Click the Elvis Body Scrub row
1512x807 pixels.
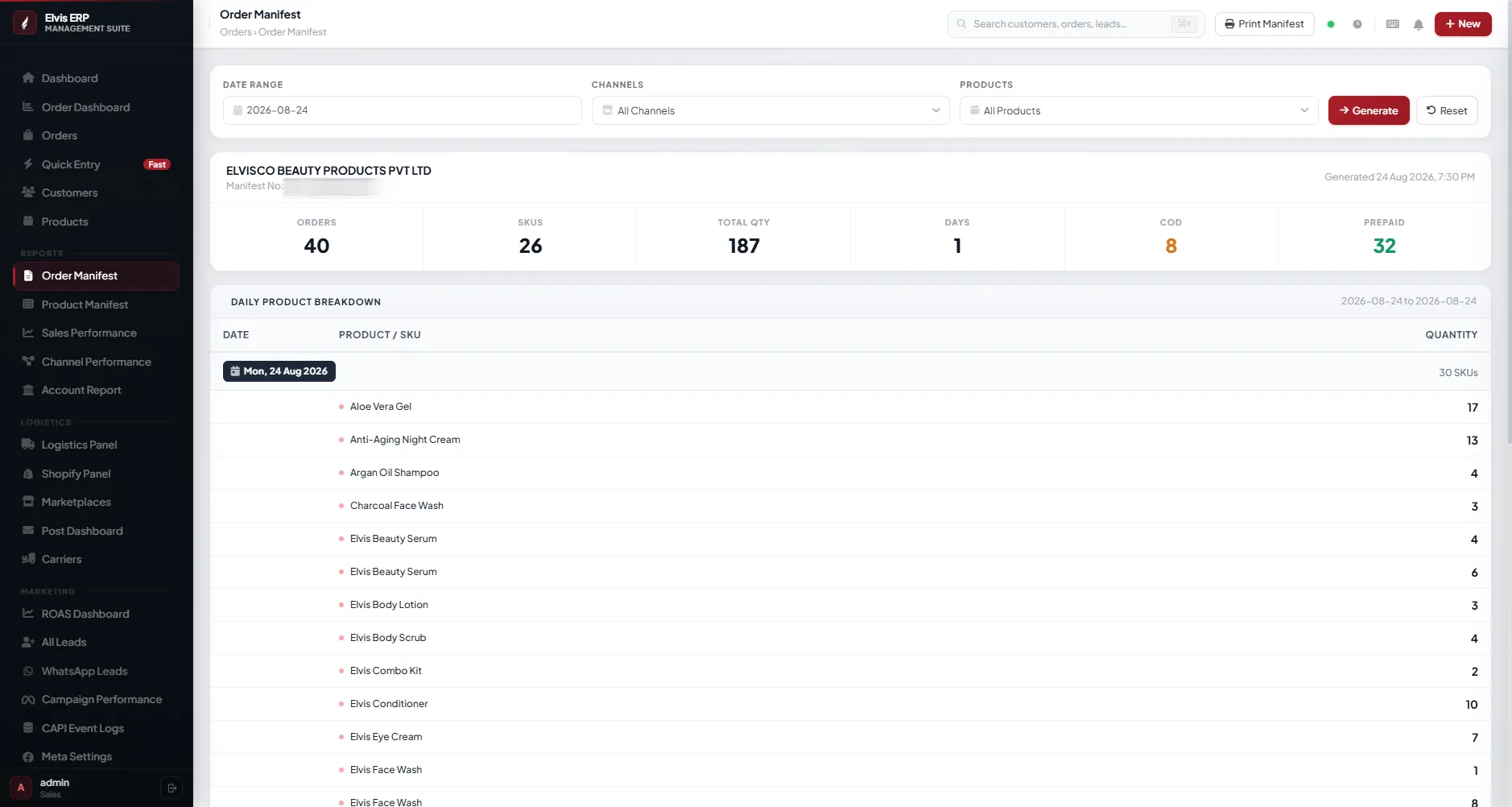pos(850,638)
